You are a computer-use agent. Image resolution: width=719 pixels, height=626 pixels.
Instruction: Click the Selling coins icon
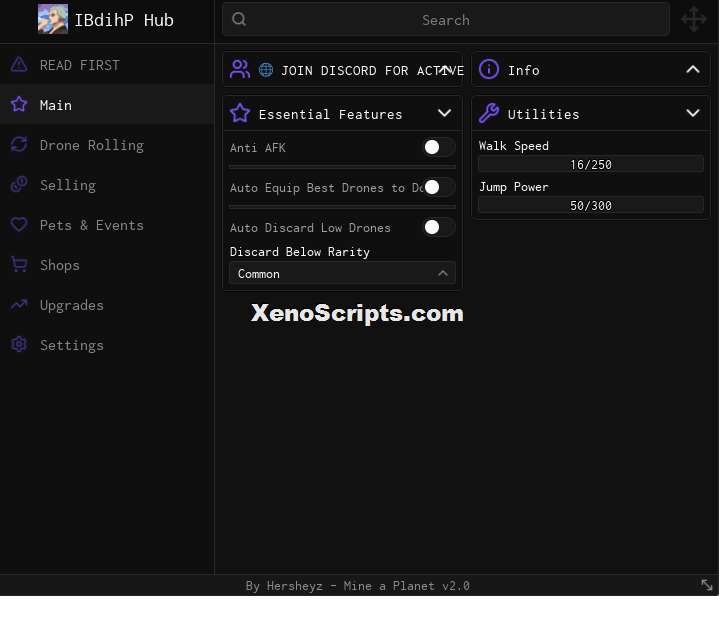19,184
